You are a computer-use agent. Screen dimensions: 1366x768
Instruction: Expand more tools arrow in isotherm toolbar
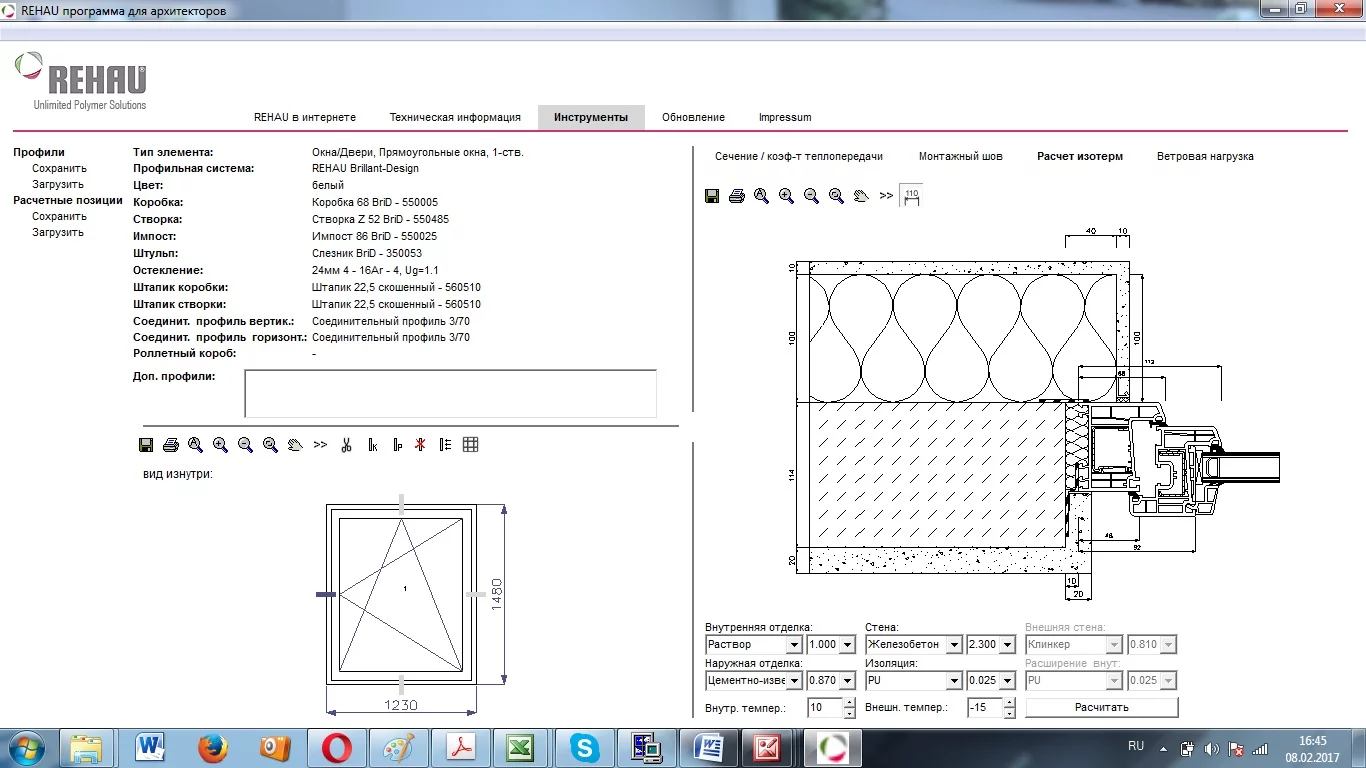(x=886, y=196)
